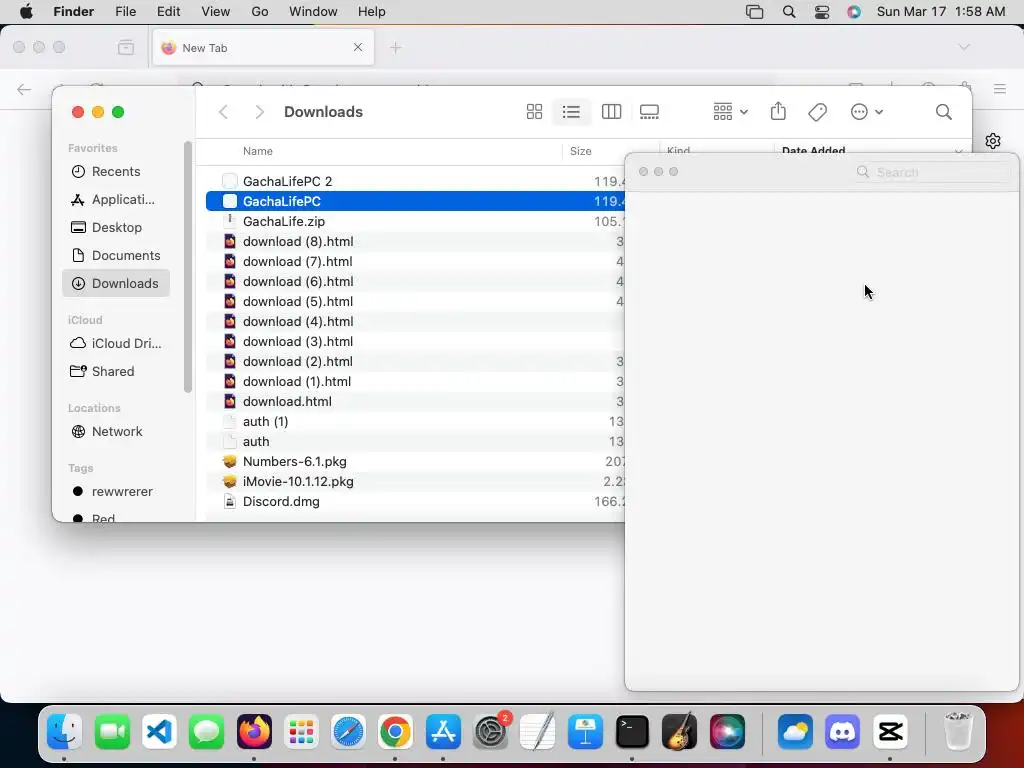Switch Finder to icon view

coord(534,112)
